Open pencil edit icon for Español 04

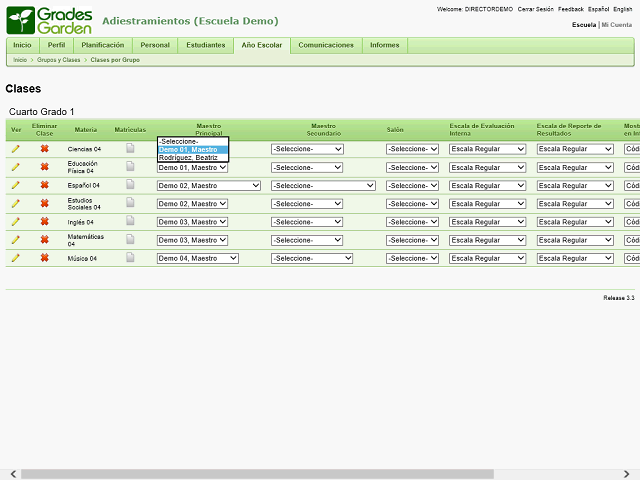click(16, 185)
